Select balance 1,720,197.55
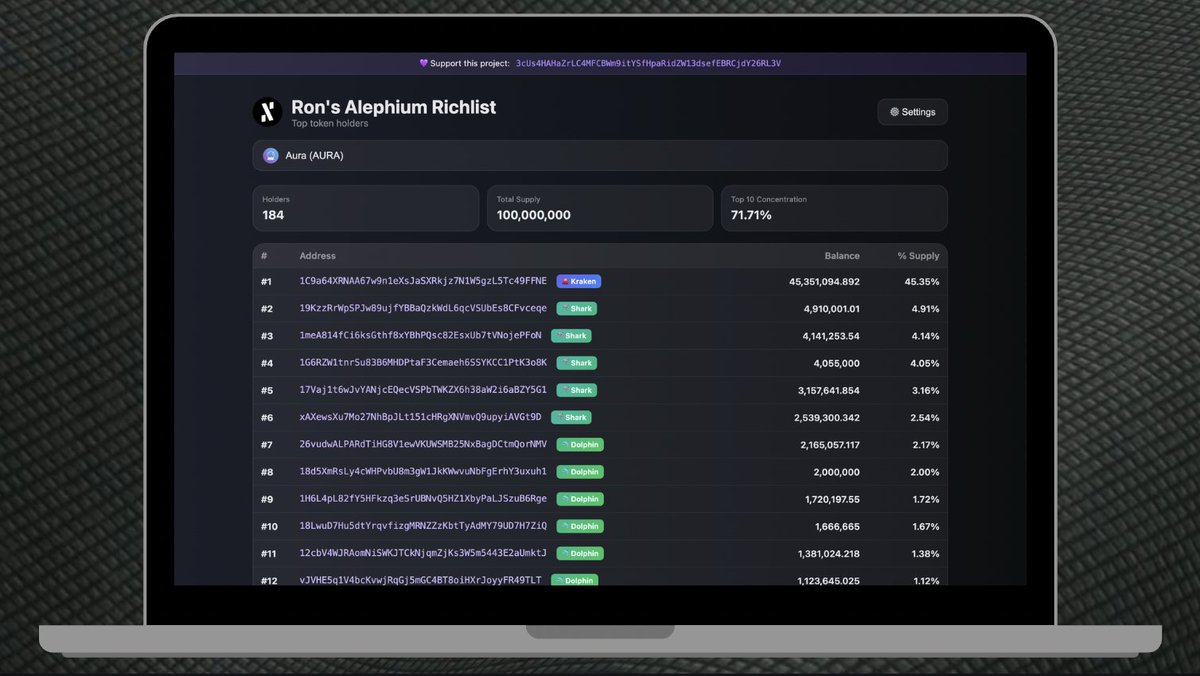 pyautogui.click(x=832, y=499)
